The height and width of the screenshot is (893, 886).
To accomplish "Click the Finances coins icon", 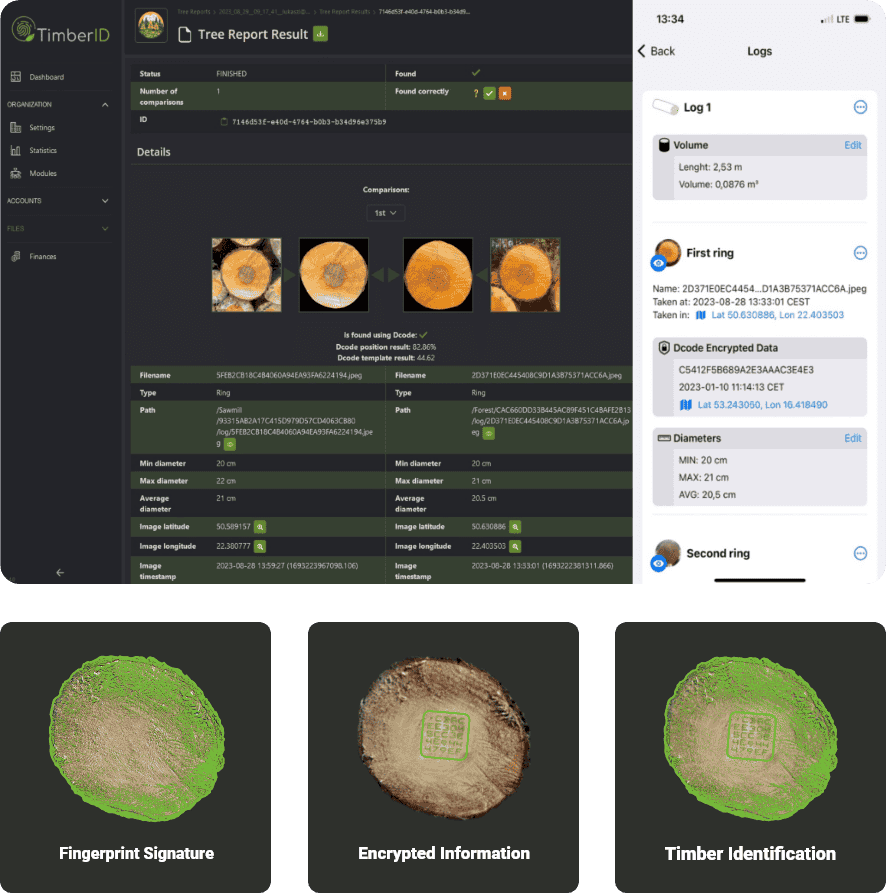I will click(x=16, y=256).
